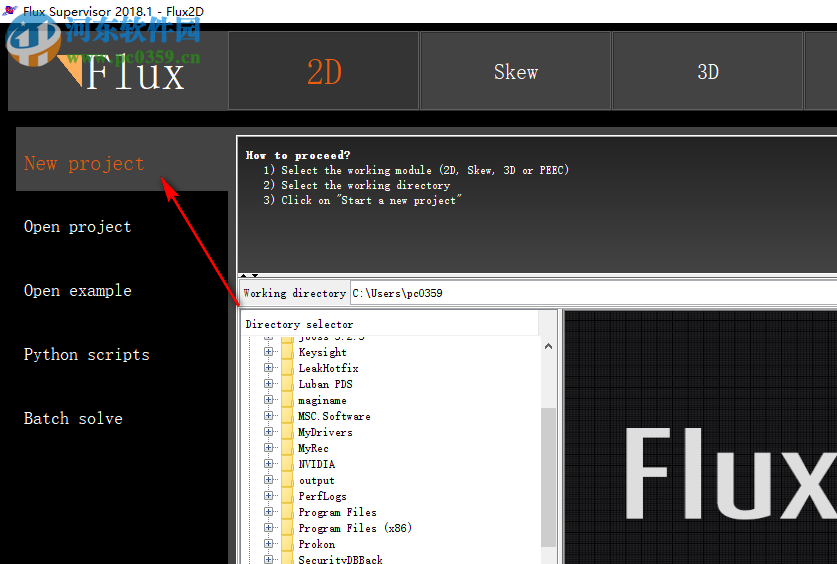Viewport: 837px width, 564px height.
Task: Select the 2D module tab
Action: pos(323,71)
